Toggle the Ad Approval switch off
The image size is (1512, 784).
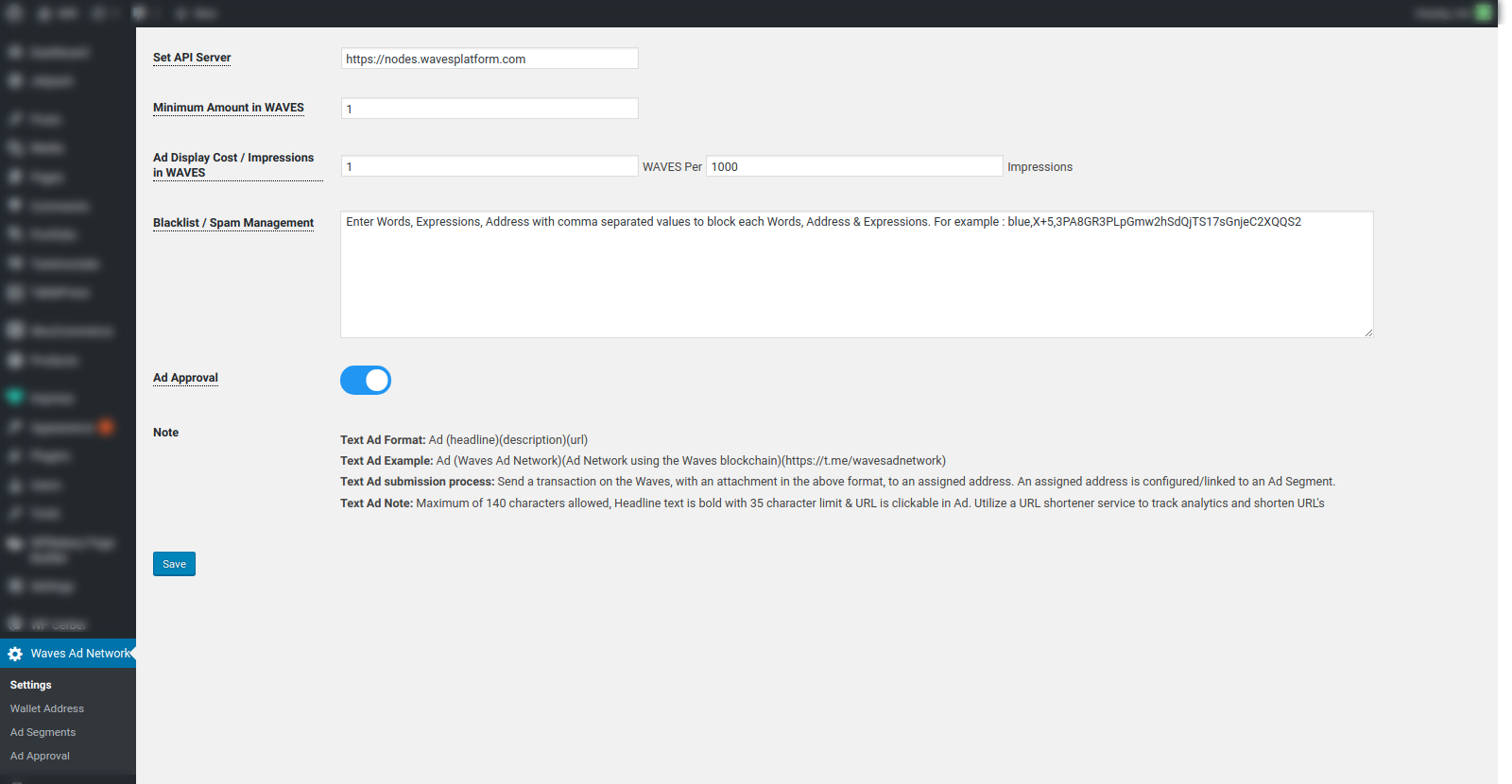(366, 380)
